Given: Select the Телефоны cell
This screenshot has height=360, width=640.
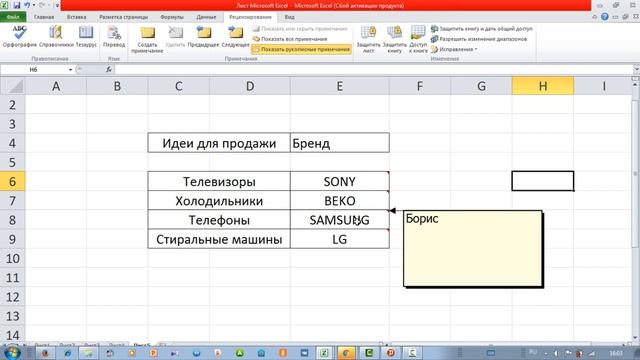Looking at the screenshot, I should (x=219, y=220).
